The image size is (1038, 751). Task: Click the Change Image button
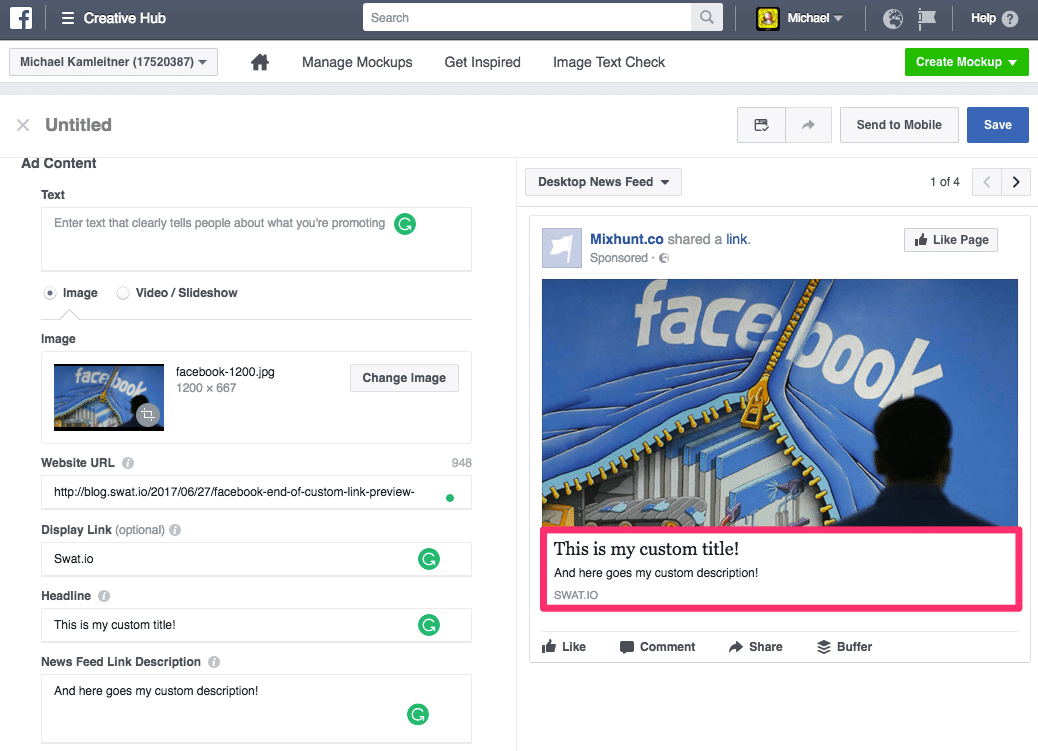[404, 377]
